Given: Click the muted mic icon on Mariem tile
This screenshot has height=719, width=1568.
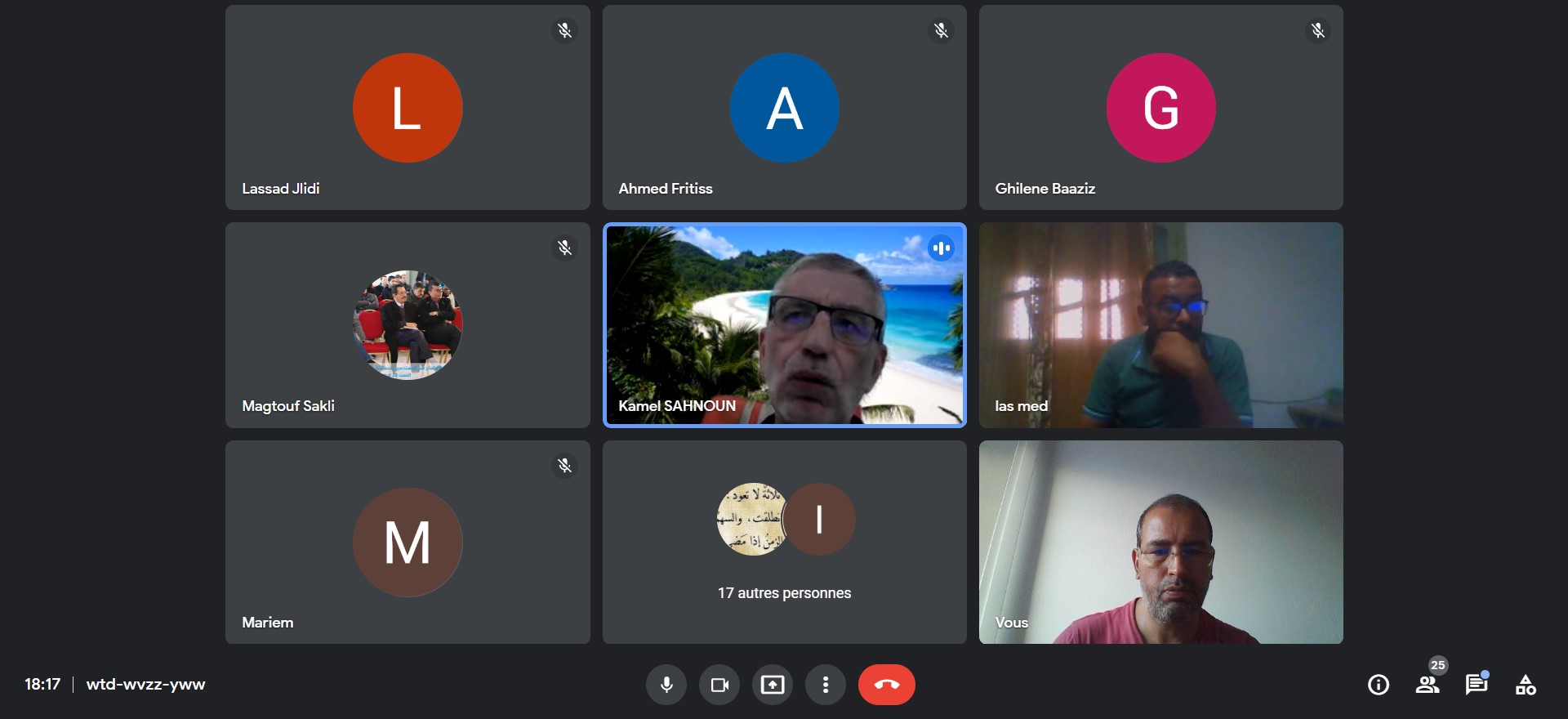Looking at the screenshot, I should tap(564, 466).
